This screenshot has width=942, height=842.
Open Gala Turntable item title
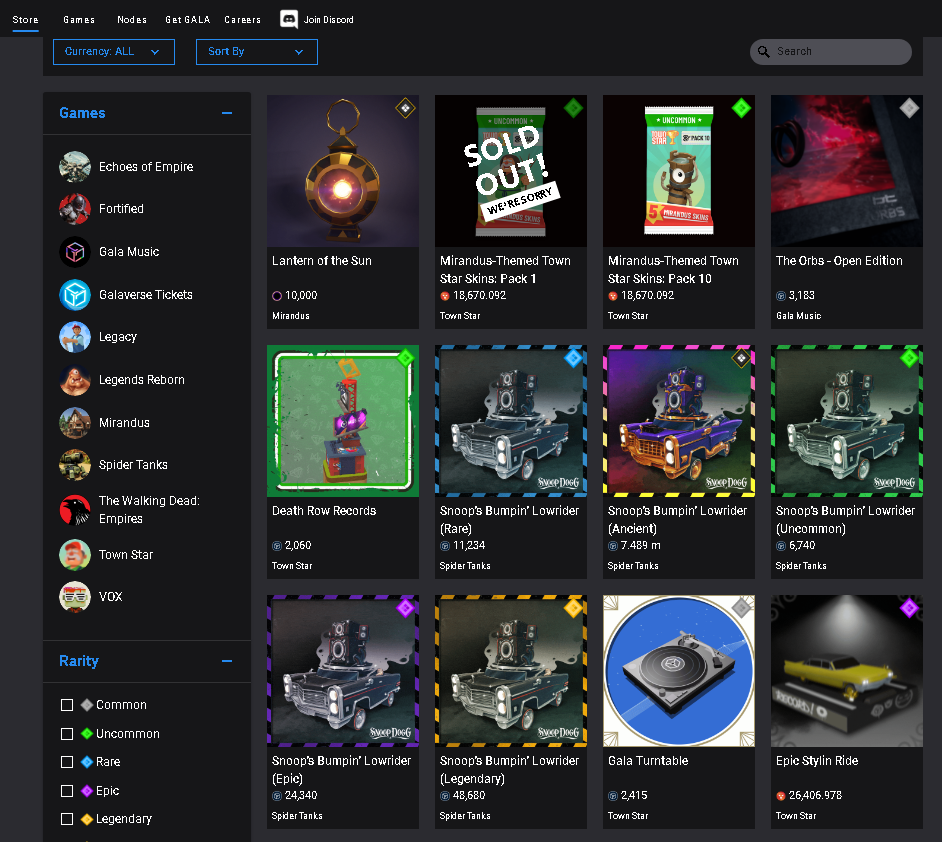[648, 761]
